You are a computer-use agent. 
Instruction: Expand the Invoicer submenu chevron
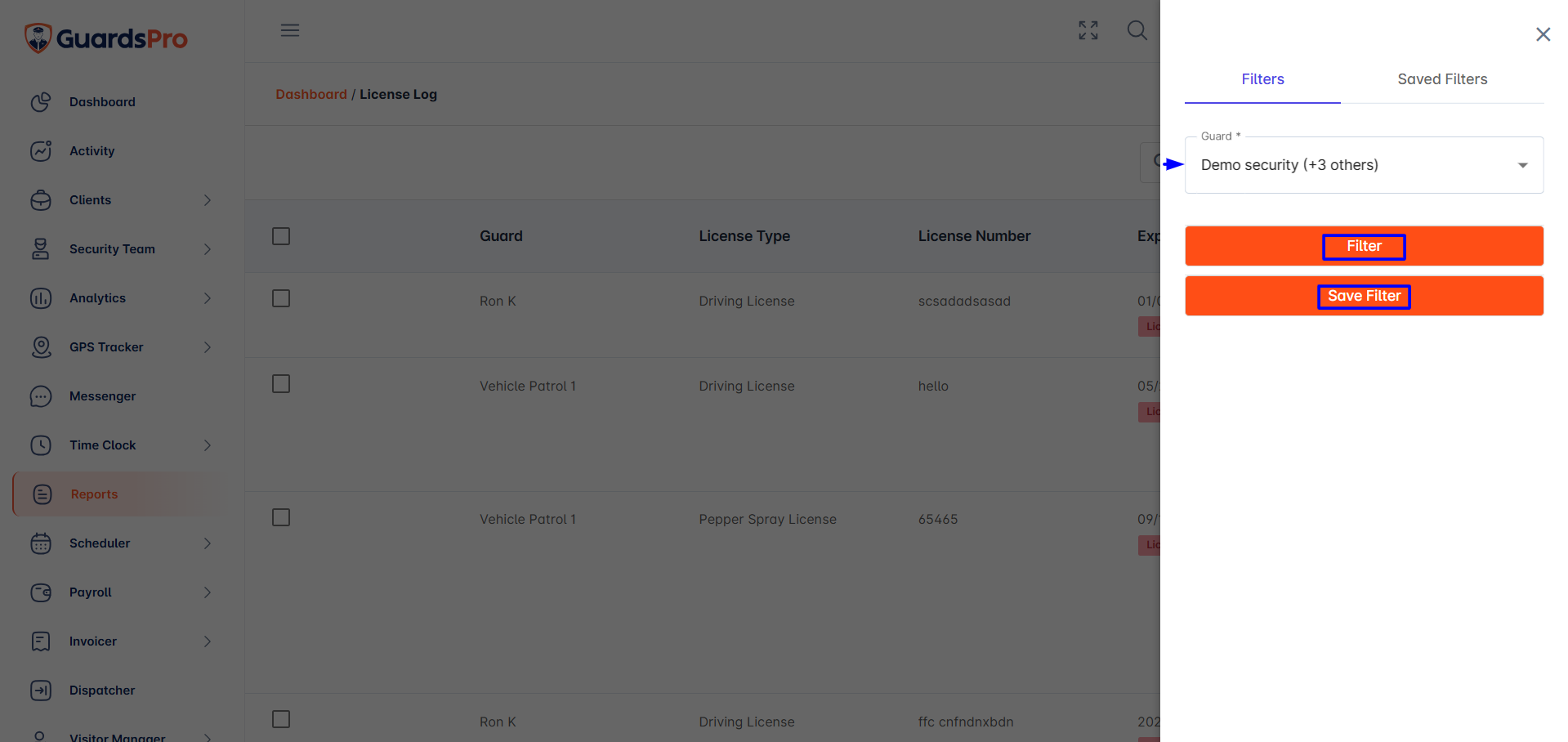click(208, 641)
